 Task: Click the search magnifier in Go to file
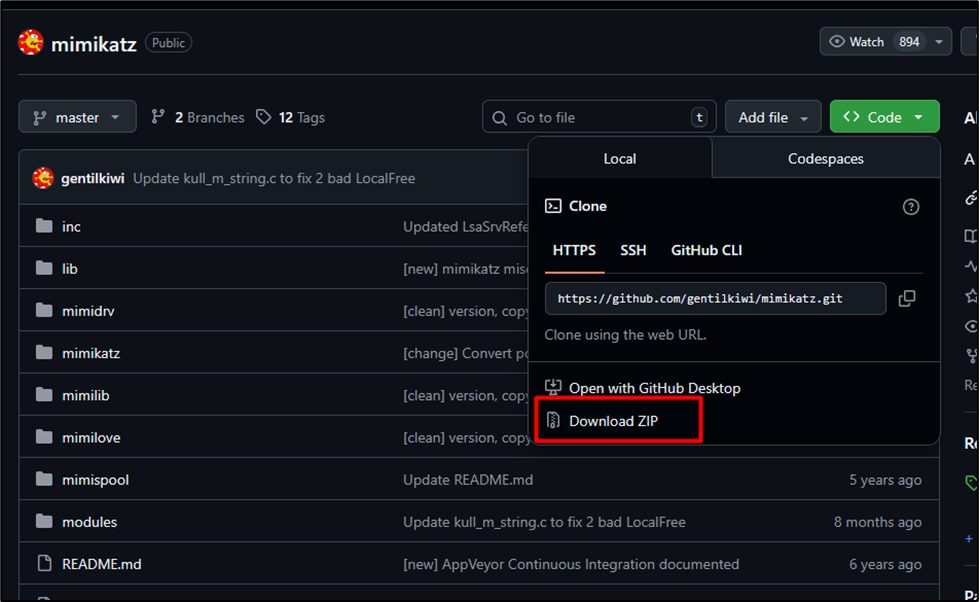(x=499, y=117)
